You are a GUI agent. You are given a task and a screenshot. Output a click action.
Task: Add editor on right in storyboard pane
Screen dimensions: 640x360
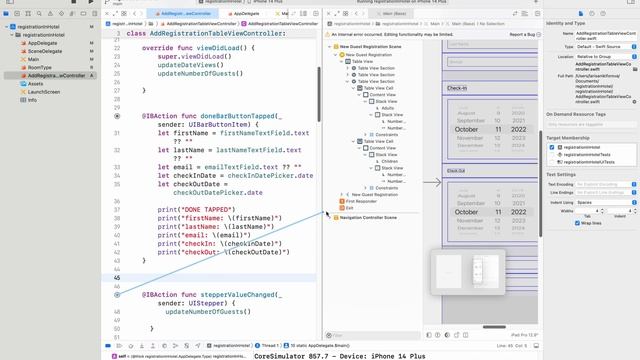(x=538, y=13)
